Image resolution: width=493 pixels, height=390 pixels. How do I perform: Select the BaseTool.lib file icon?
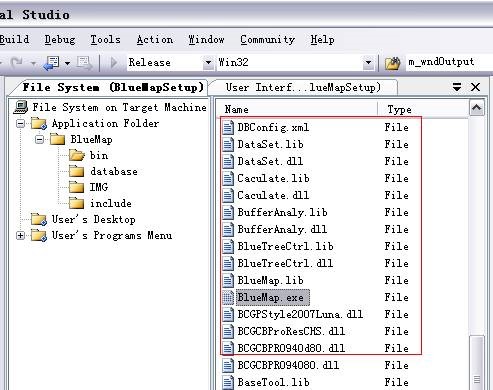tap(228, 383)
